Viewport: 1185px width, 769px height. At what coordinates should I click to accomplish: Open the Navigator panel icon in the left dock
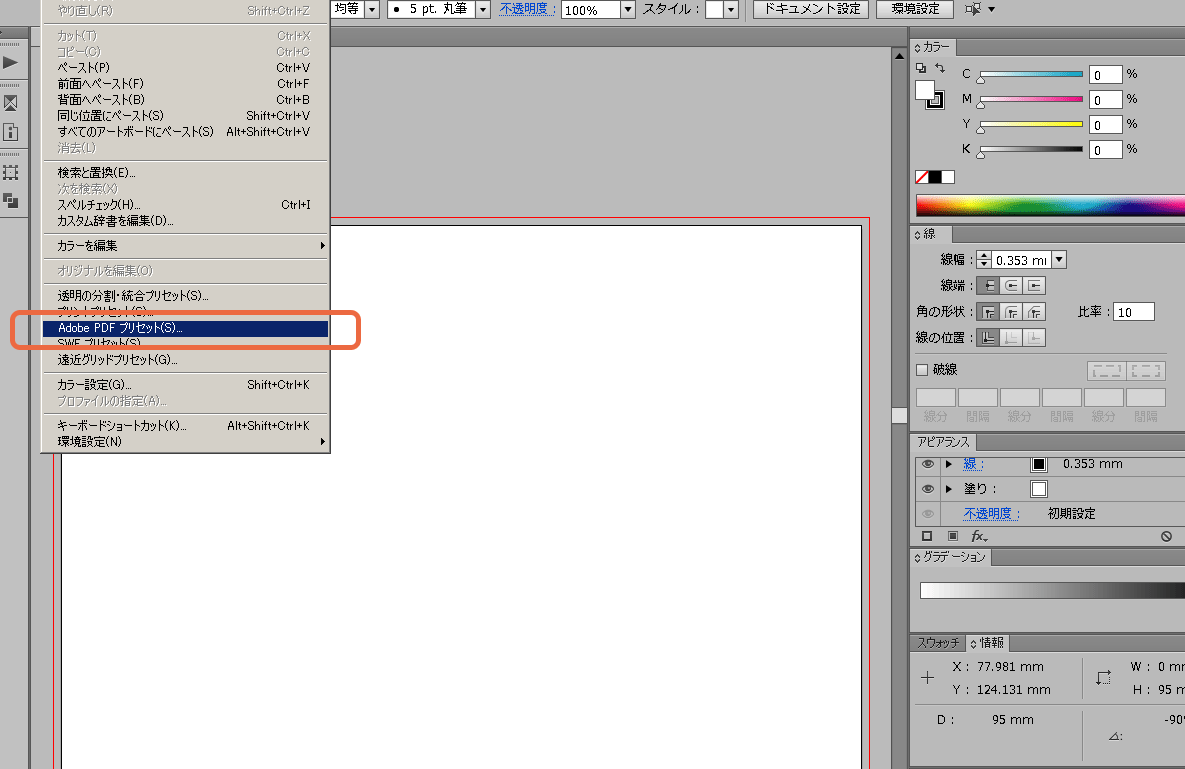11,103
